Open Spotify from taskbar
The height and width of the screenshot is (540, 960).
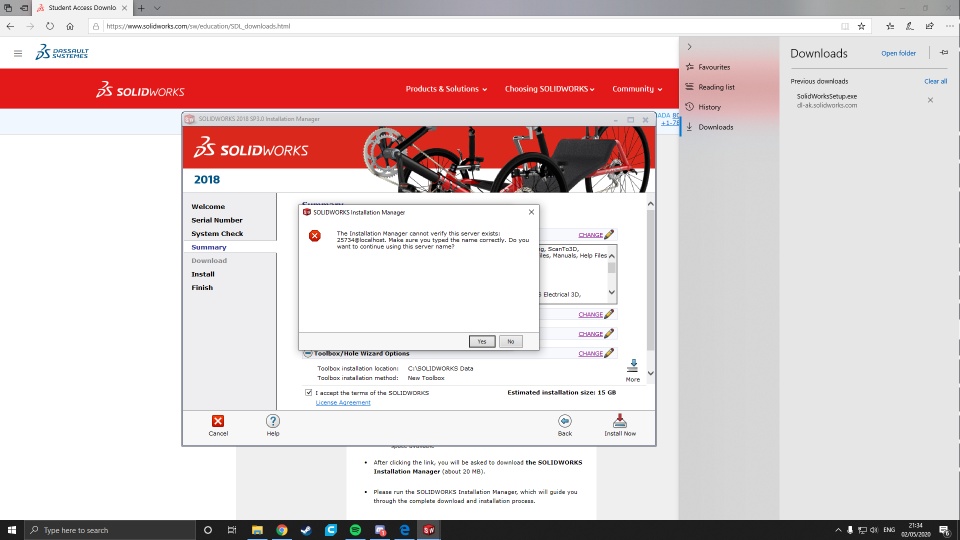(x=355, y=530)
